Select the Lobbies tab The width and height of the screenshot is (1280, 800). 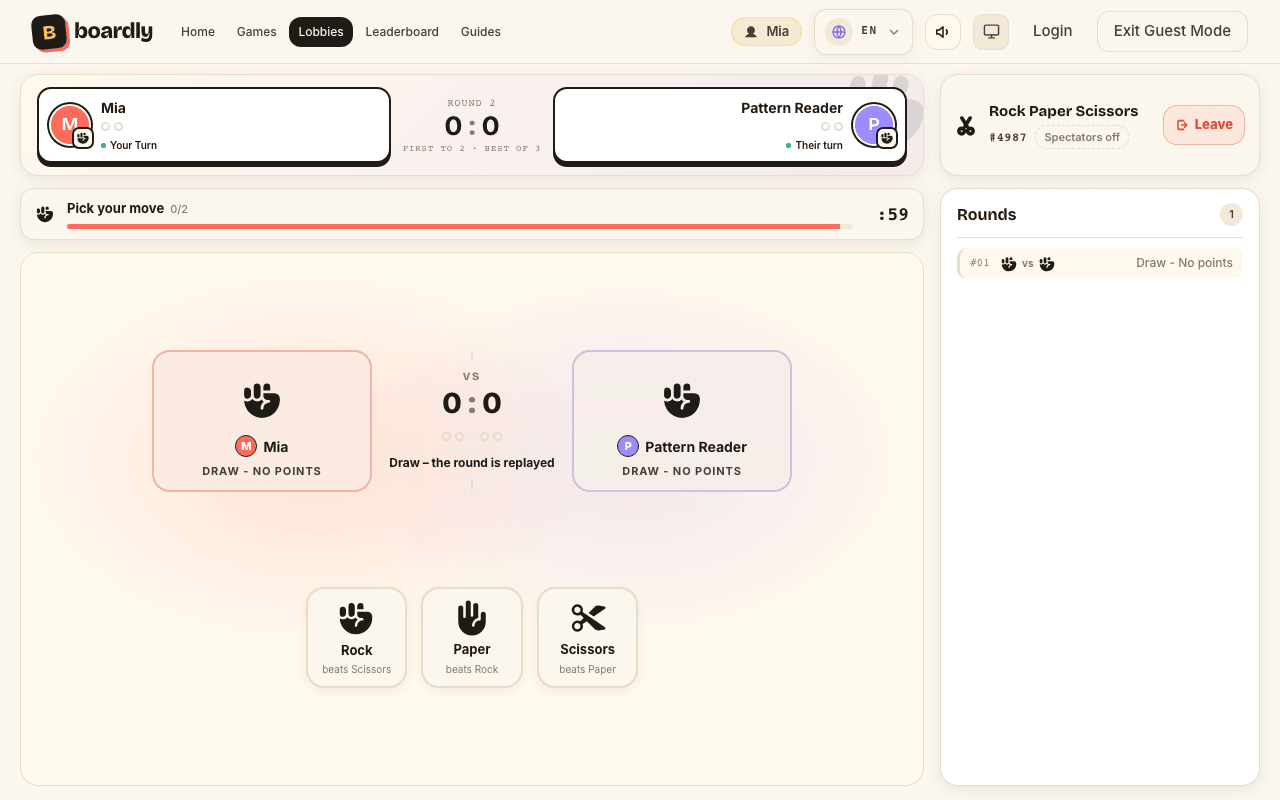[321, 32]
